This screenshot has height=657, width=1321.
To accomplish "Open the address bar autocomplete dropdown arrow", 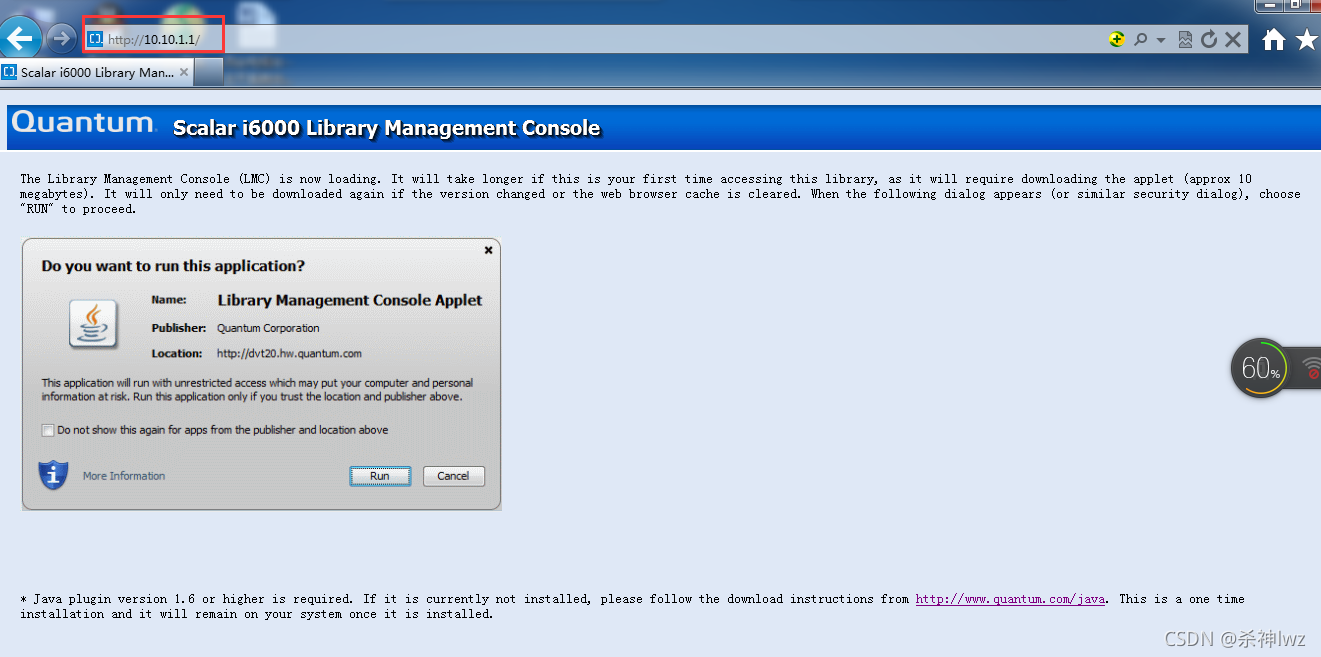I will point(1161,40).
